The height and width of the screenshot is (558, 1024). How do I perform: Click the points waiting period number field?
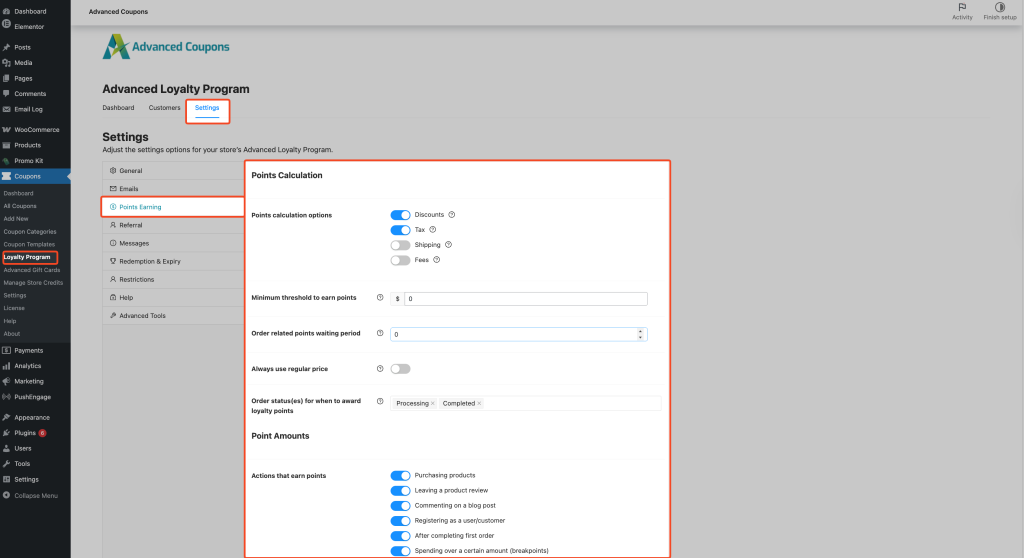coord(519,334)
